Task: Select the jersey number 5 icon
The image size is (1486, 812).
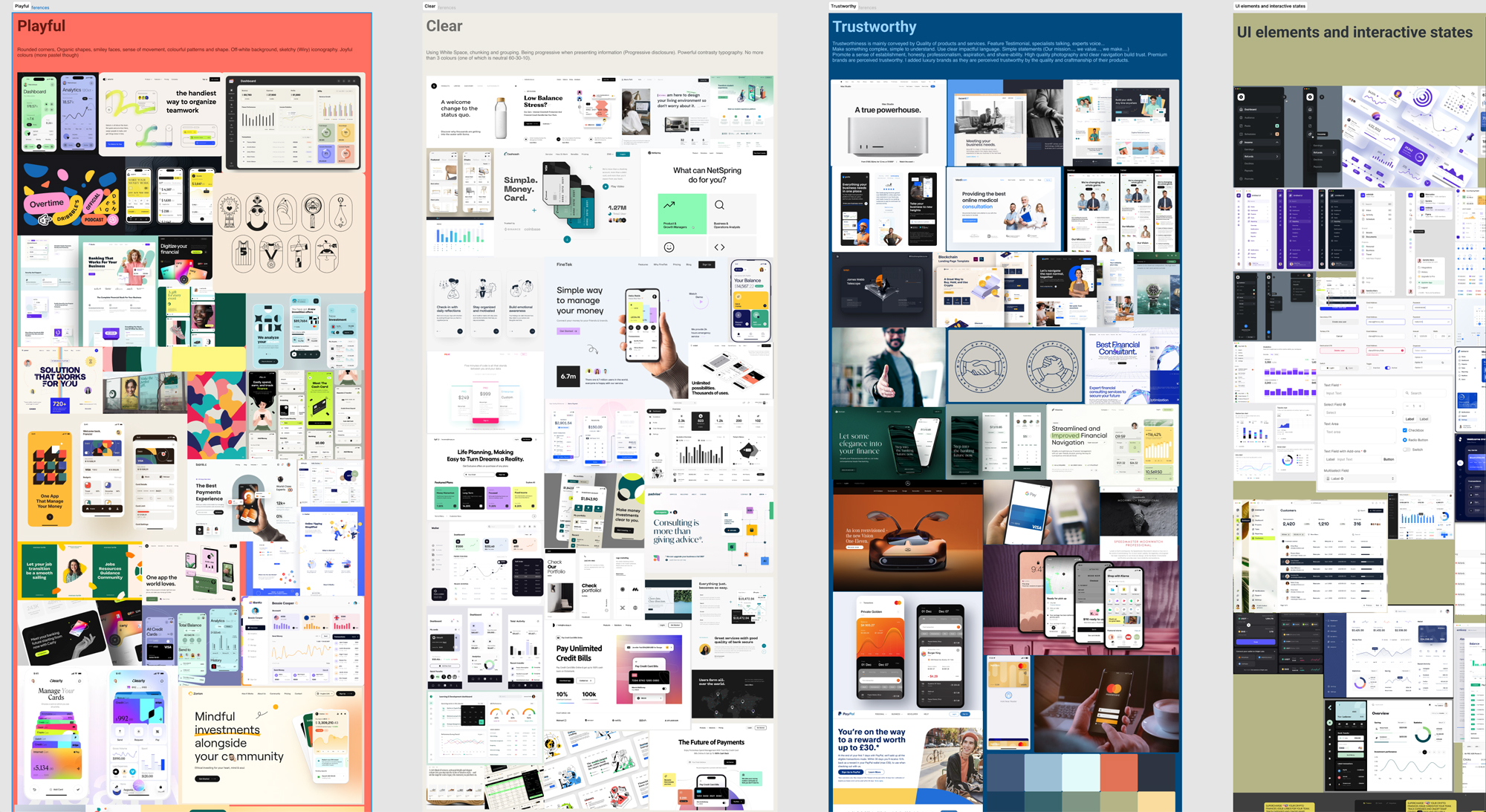Action: 244,253
